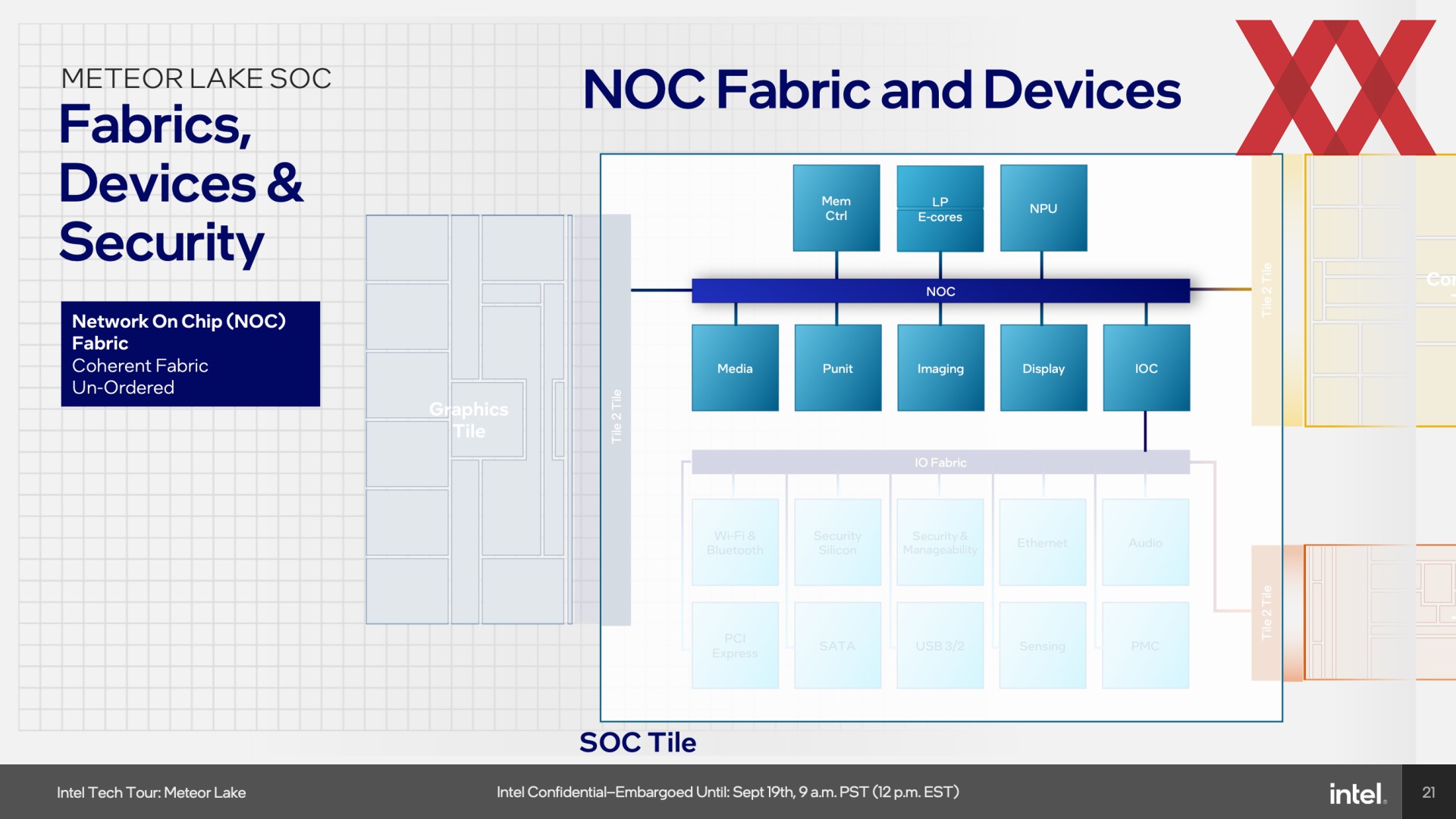Click the Fabrics, Devices & Security title
The image size is (1456, 819).
tap(181, 184)
